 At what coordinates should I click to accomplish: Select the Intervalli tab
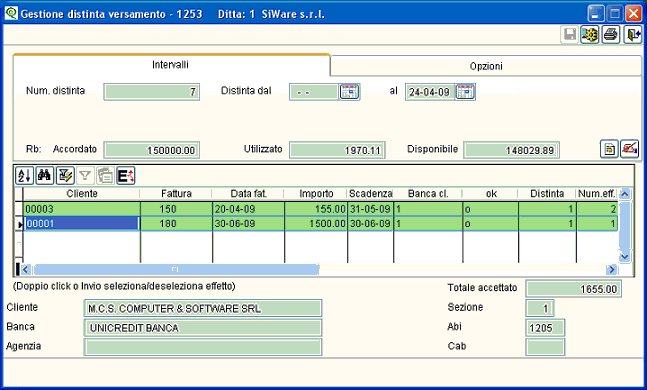pyautogui.click(x=170, y=65)
